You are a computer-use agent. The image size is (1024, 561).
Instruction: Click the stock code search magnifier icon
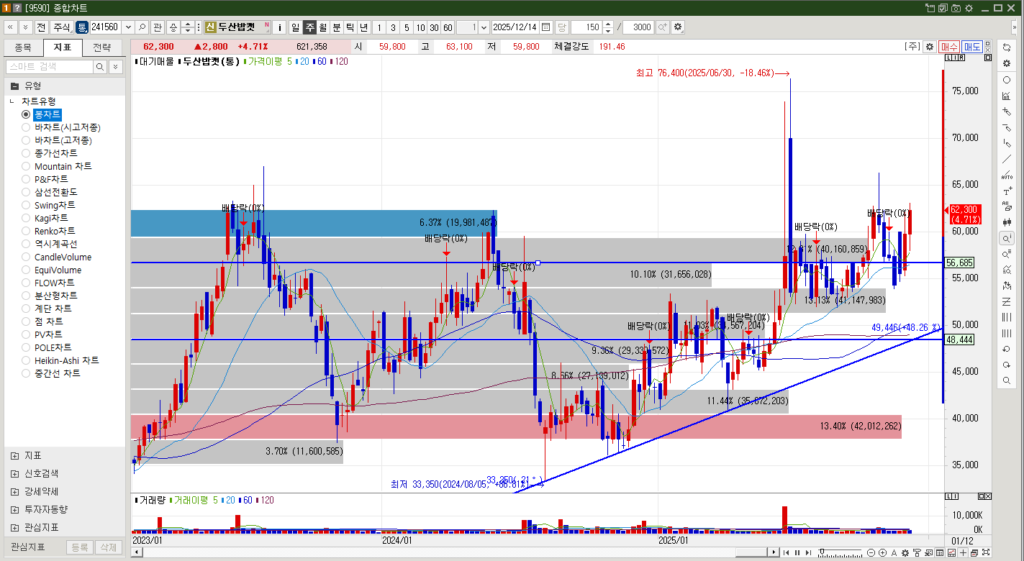(142, 27)
